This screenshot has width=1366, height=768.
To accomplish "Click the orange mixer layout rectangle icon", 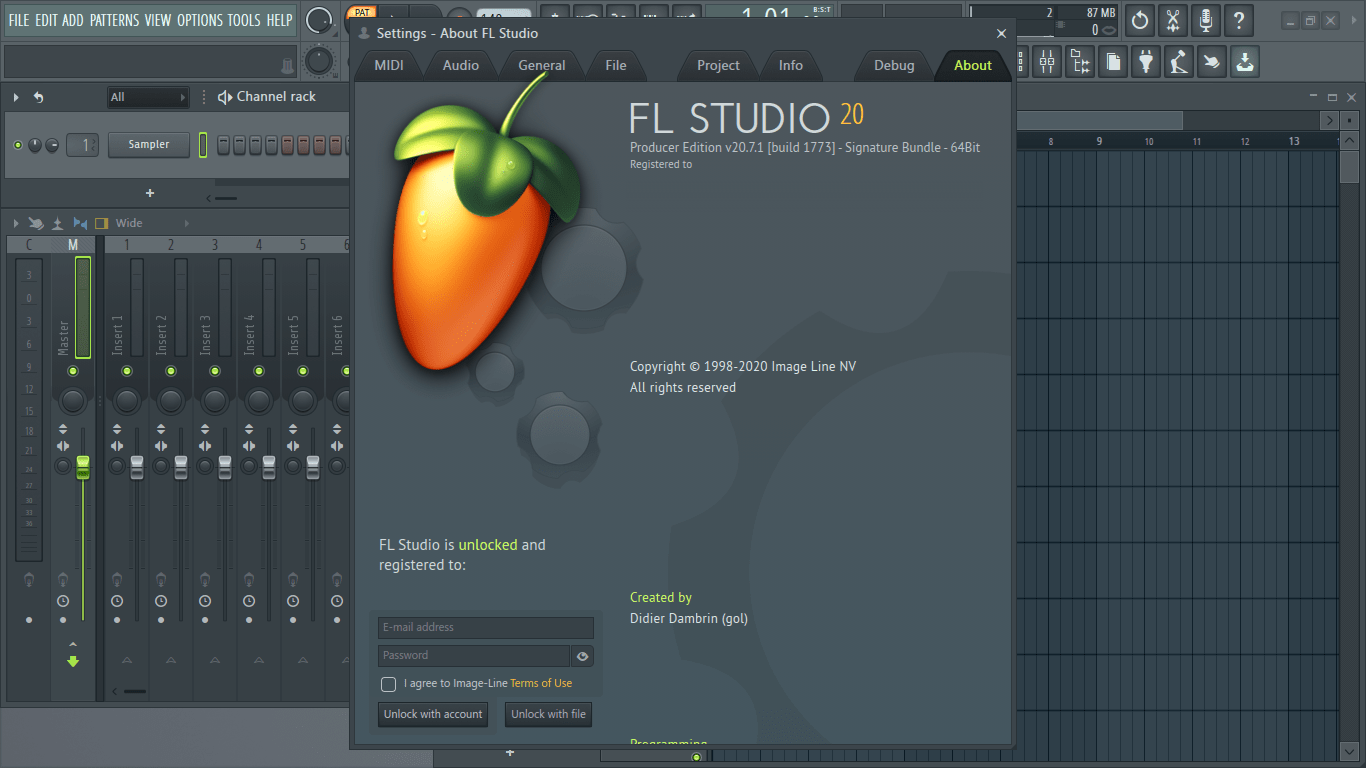I will point(101,223).
